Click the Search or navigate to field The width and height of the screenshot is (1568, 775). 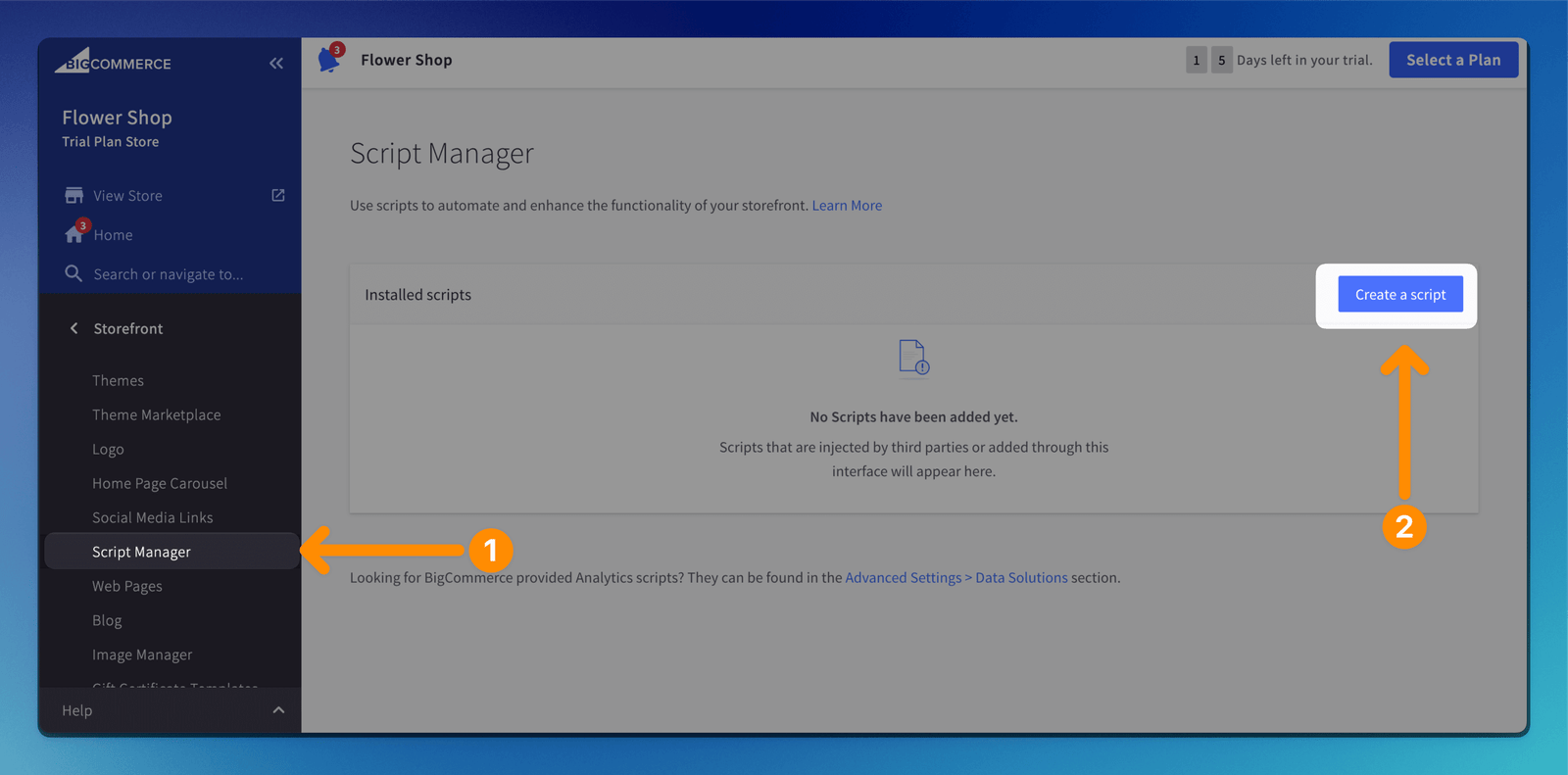pos(169,274)
